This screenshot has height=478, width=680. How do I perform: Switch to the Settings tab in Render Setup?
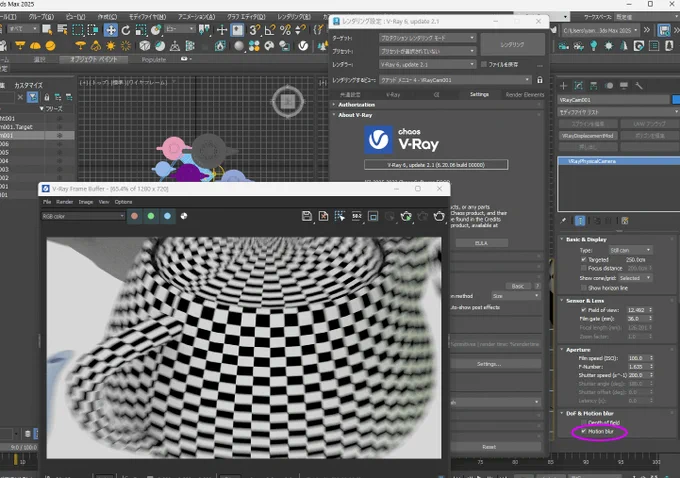coord(479,94)
